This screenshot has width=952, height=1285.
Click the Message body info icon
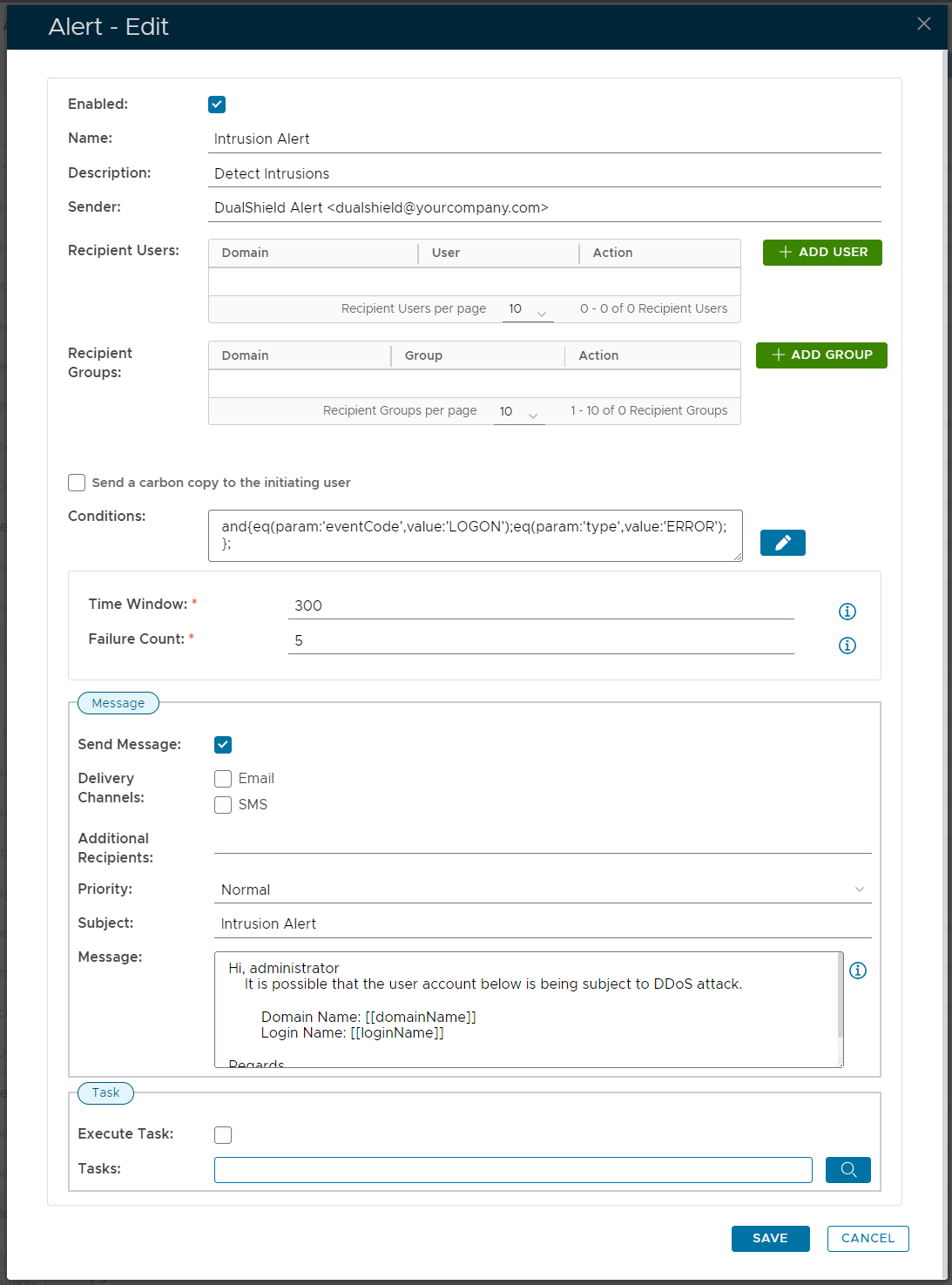(858, 971)
